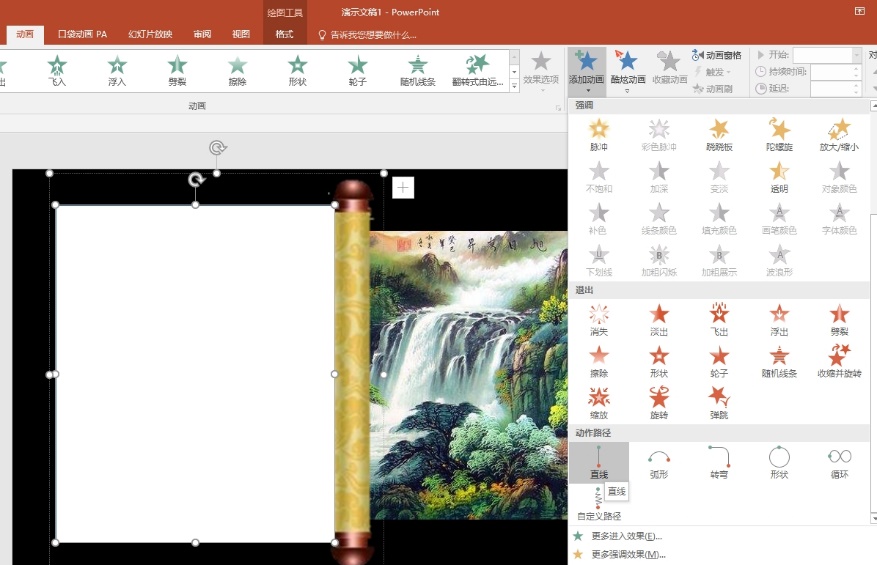The height and width of the screenshot is (565, 877).
Task: Select the 陀螺旋 (Spin) emphasis effect
Action: click(779, 135)
